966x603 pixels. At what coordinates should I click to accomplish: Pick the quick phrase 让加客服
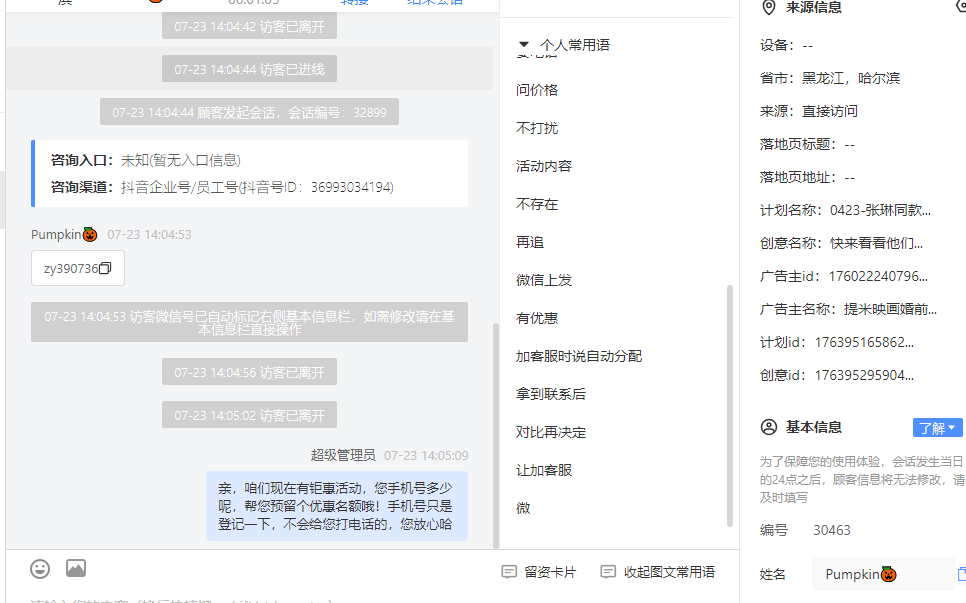point(544,471)
